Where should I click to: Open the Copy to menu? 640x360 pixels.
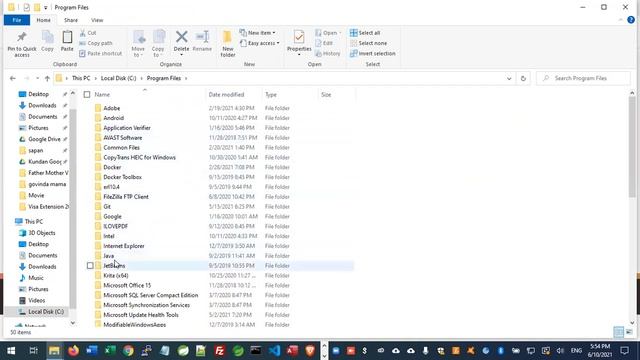point(158,44)
